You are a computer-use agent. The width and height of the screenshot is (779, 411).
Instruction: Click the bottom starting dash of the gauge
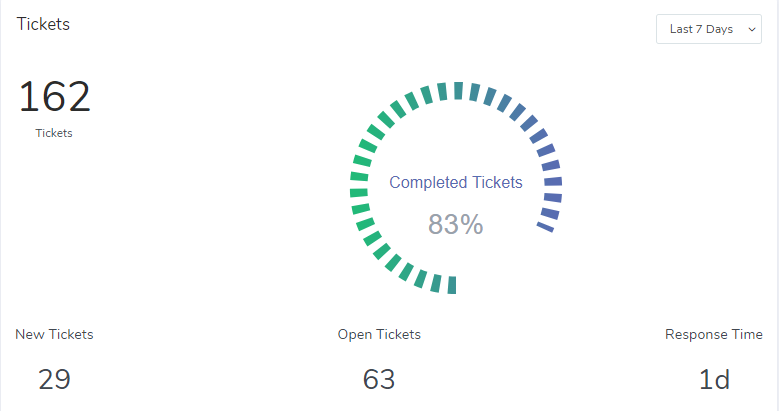452,285
